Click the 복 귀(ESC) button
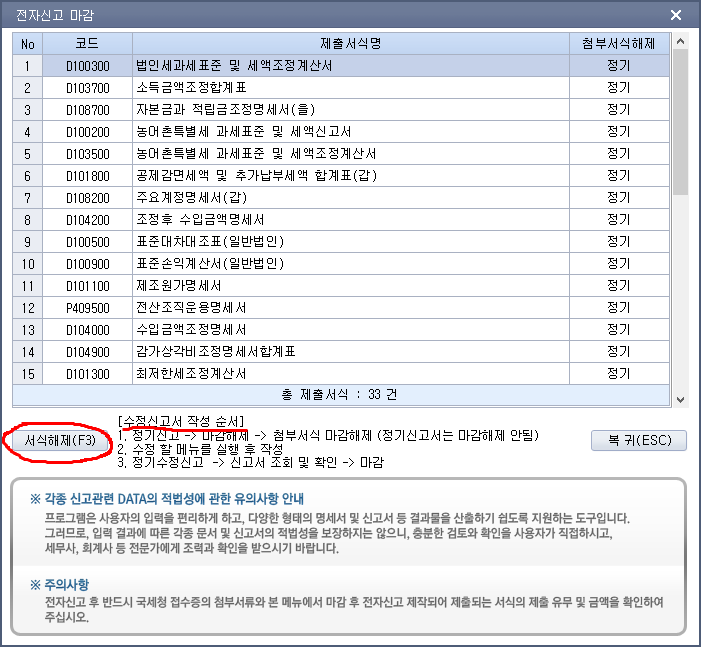Image resolution: width=701 pixels, height=647 pixels. 639,441
